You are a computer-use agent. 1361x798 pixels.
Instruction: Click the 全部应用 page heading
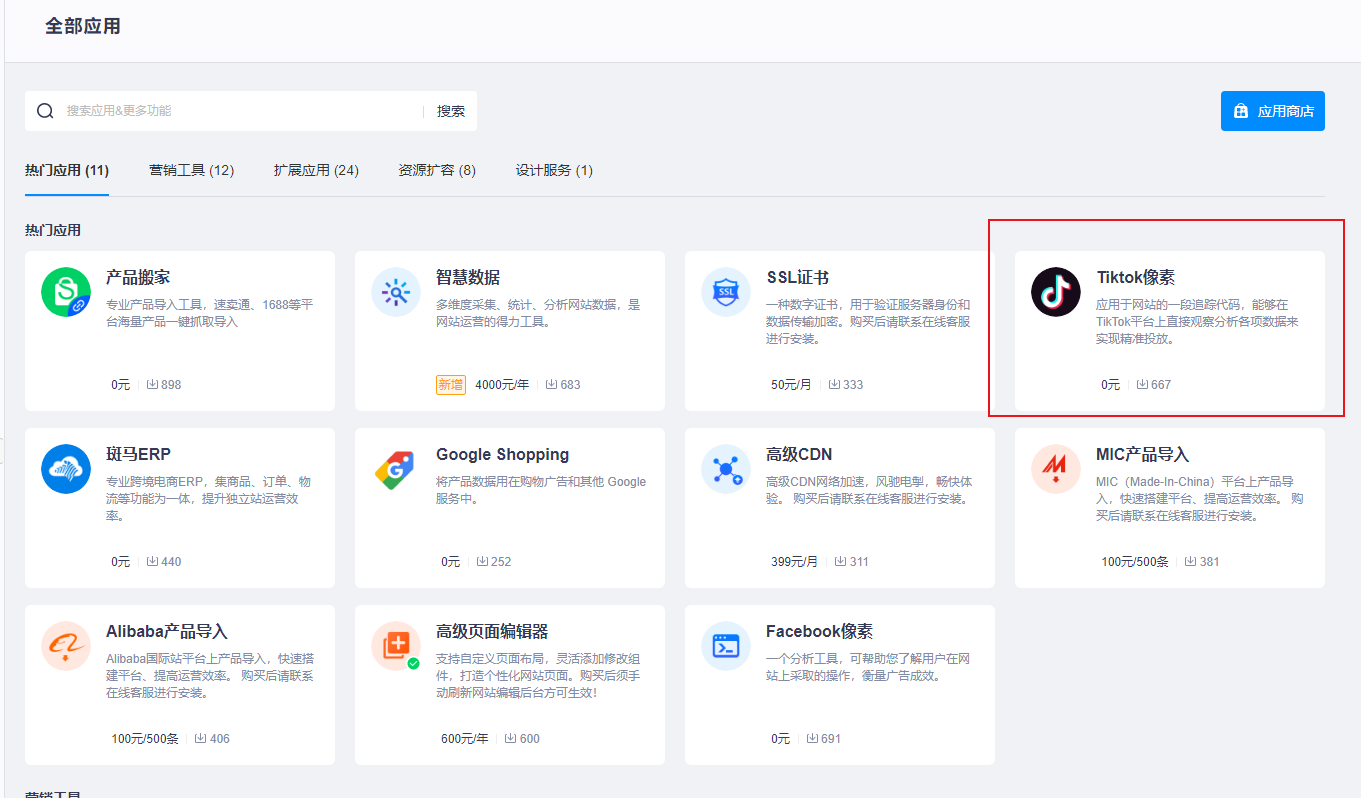pos(83,26)
